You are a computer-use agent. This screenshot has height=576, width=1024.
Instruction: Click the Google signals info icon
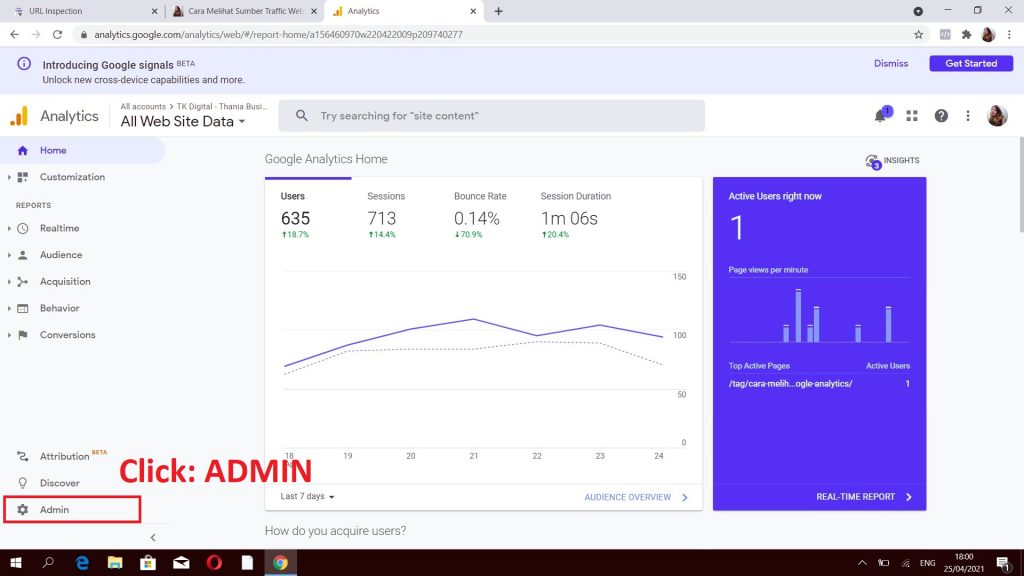click(x=24, y=64)
